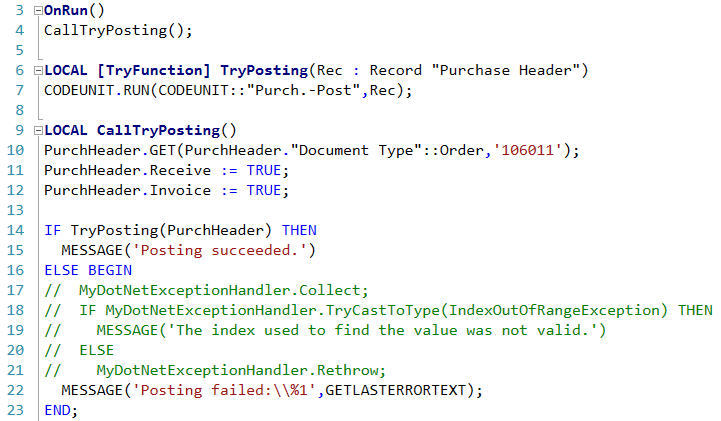Click 'Posting succeeded.' string

[x=220, y=250]
